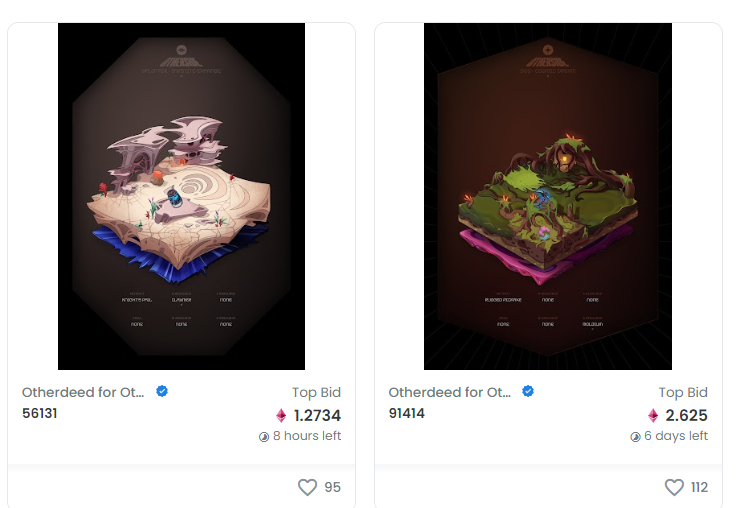Click pink Ethereum icon beside 1.2734
741x508 pixels.
(281, 415)
